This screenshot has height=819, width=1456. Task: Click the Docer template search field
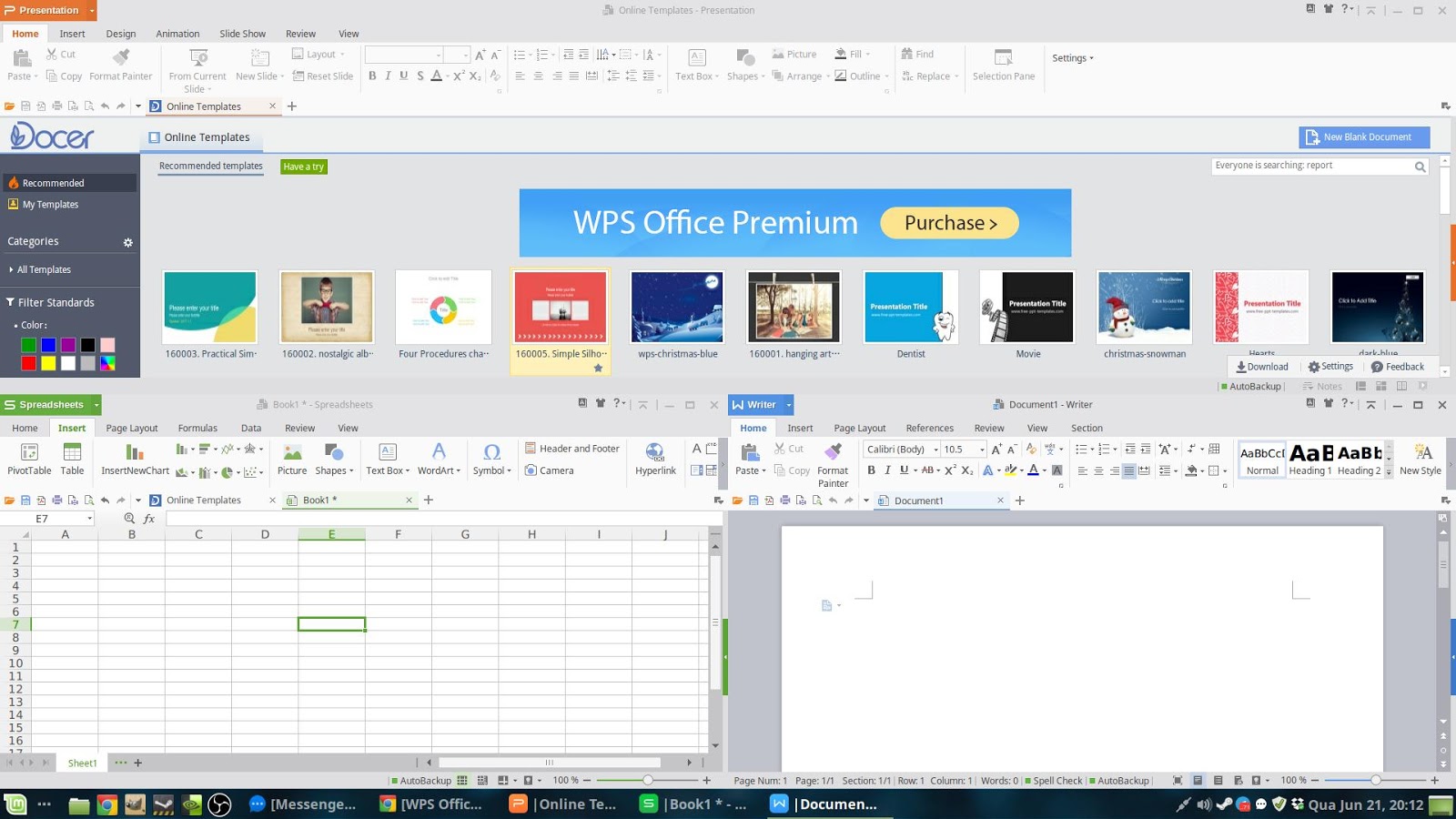click(x=1312, y=167)
